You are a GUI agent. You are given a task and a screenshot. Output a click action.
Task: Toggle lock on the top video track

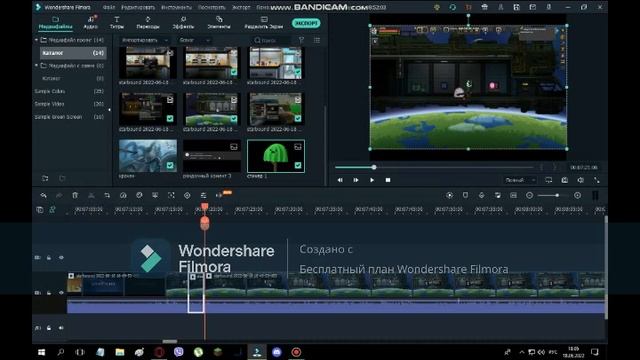point(49,258)
